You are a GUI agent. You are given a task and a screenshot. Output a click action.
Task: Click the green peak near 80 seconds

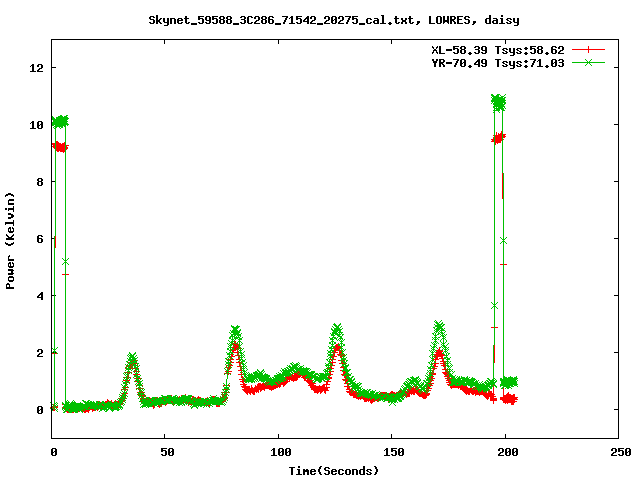[235, 331]
